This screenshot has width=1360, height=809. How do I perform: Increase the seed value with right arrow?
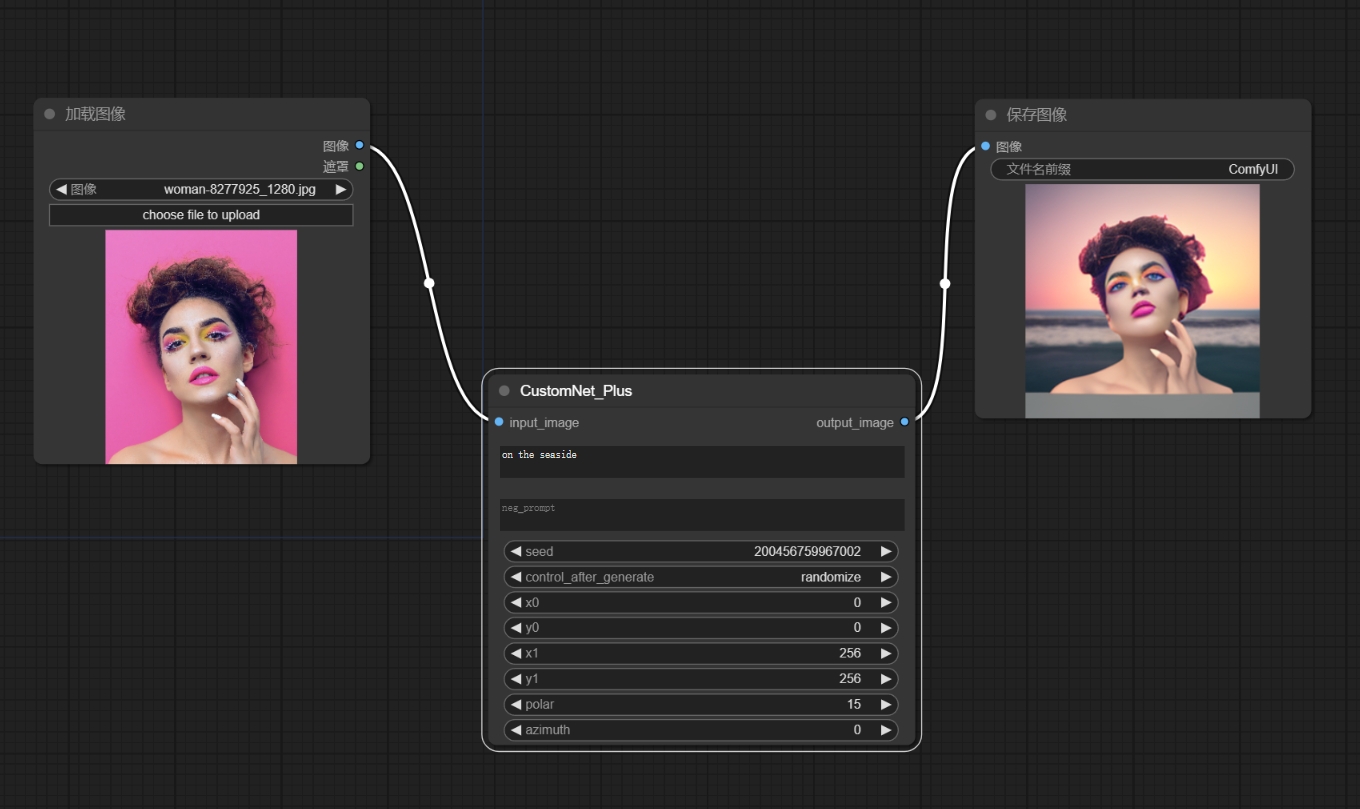(886, 551)
